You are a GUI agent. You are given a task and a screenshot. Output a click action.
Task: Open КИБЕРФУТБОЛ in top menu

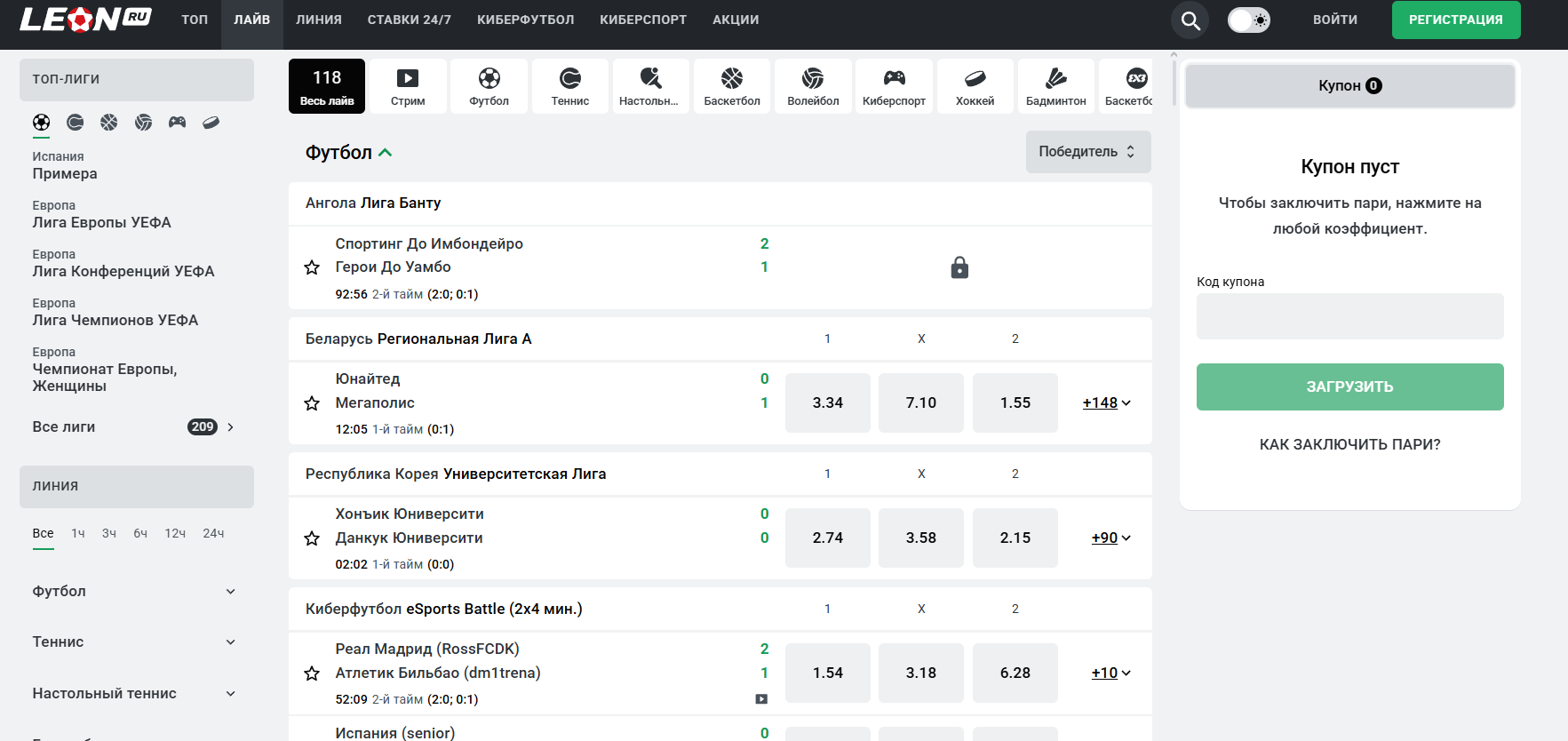coord(526,20)
